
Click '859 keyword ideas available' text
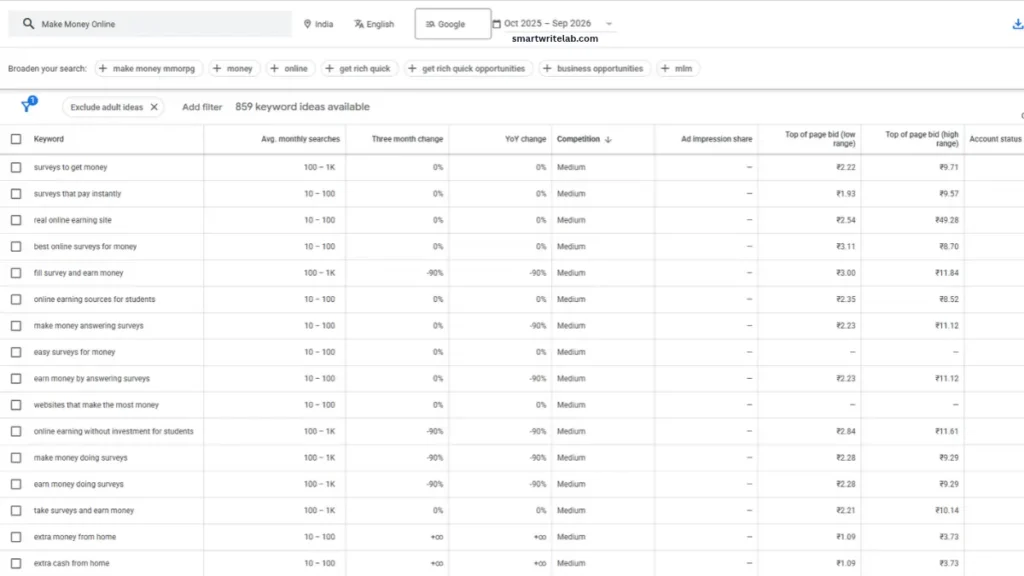tap(302, 106)
